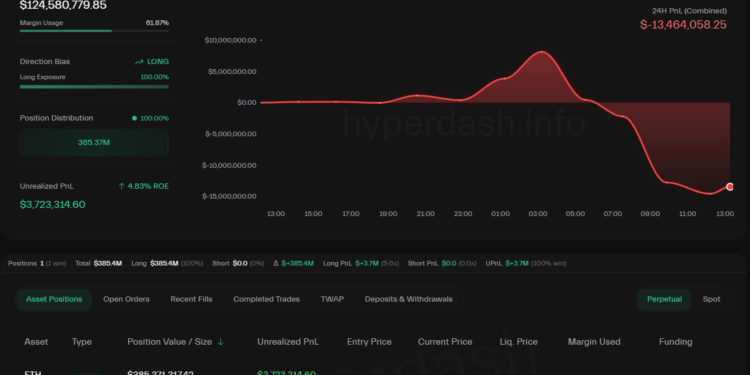Click the LONG trend arrow icon
Image resolution: width=750 pixels, height=375 pixels.
tap(139, 62)
